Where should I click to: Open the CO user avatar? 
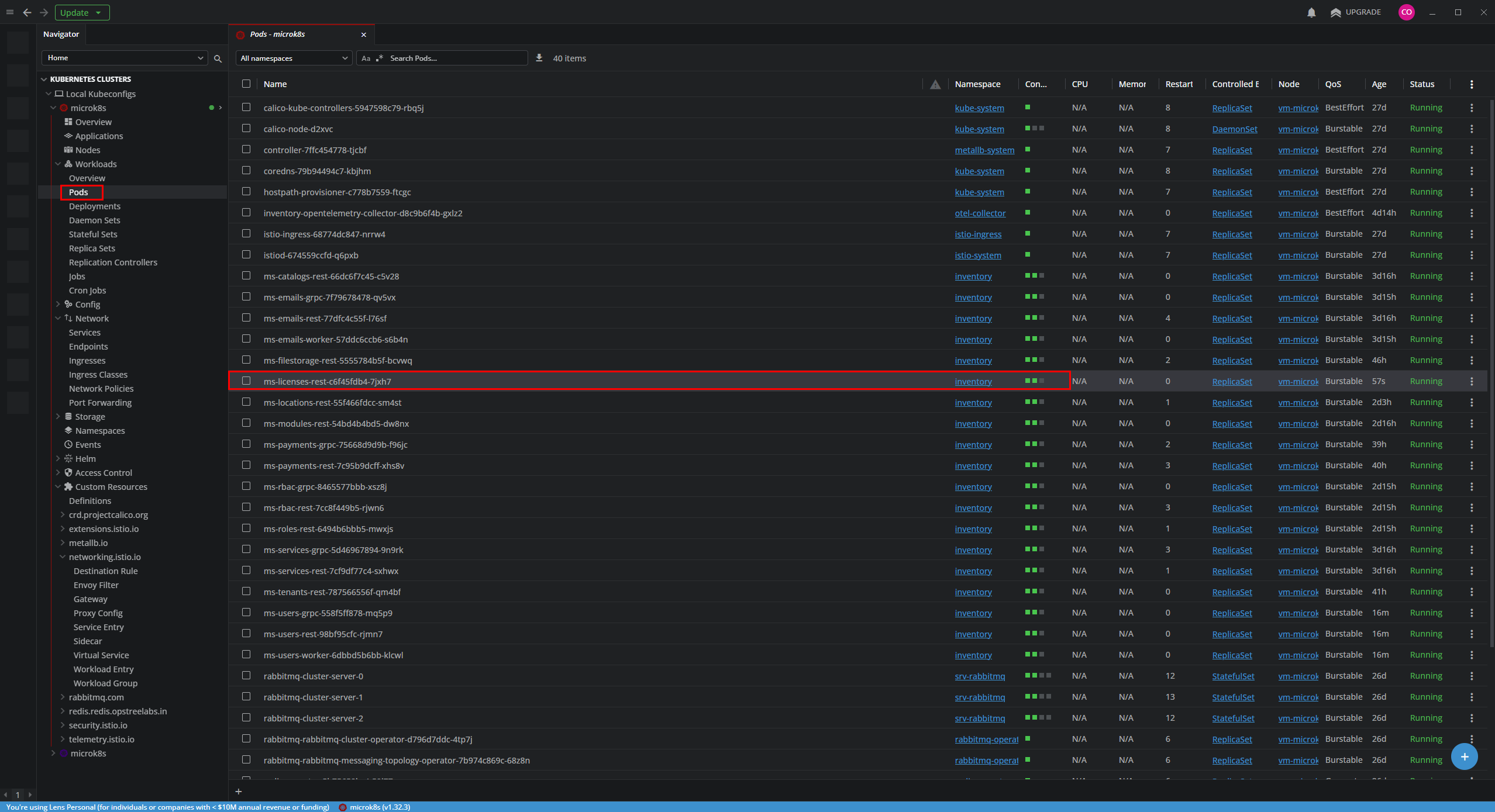[x=1406, y=12]
